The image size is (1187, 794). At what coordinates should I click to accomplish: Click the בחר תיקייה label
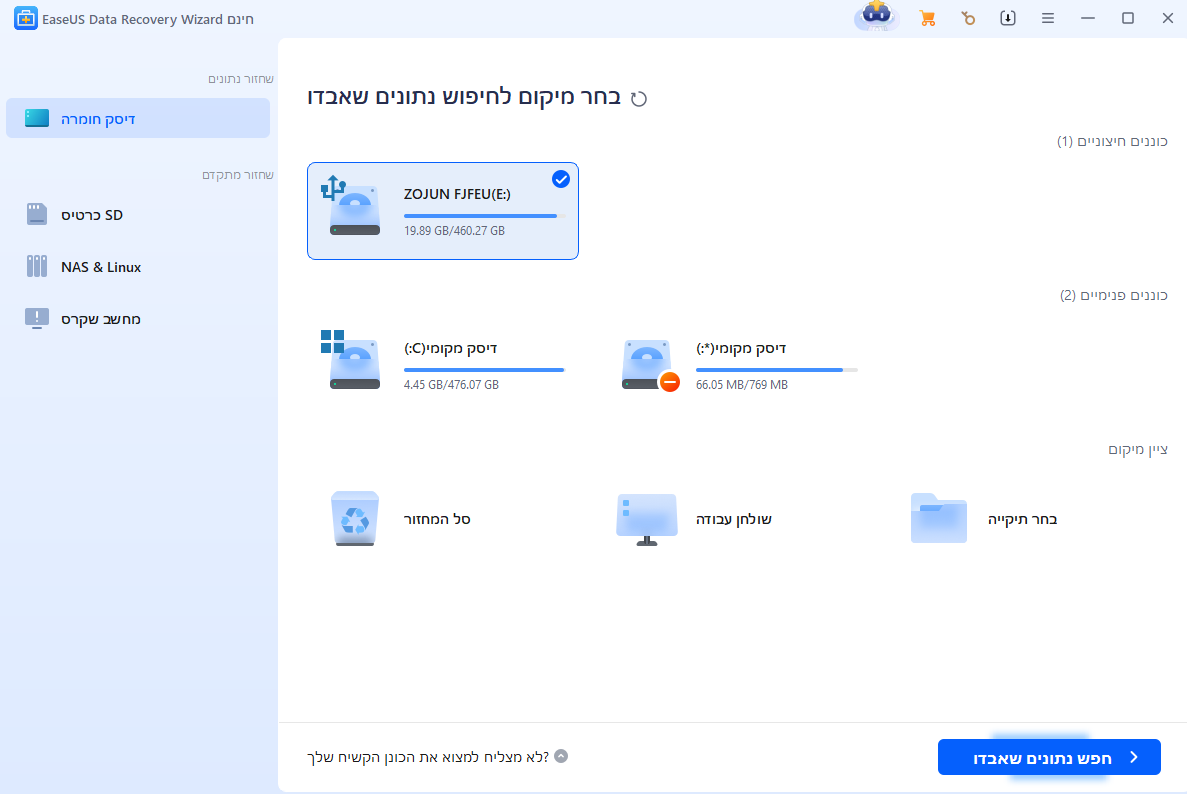point(1022,519)
